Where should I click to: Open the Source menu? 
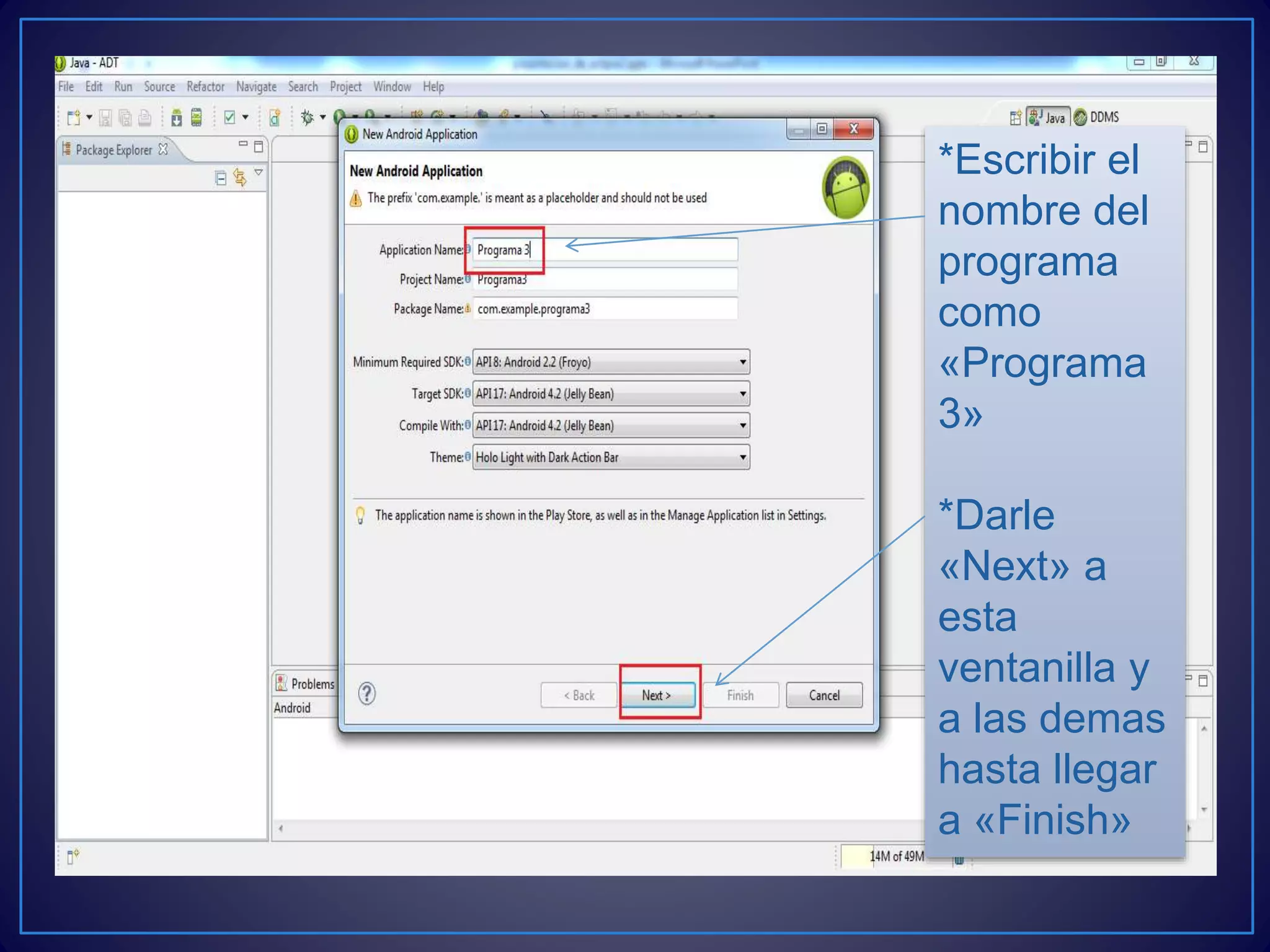click(x=159, y=87)
